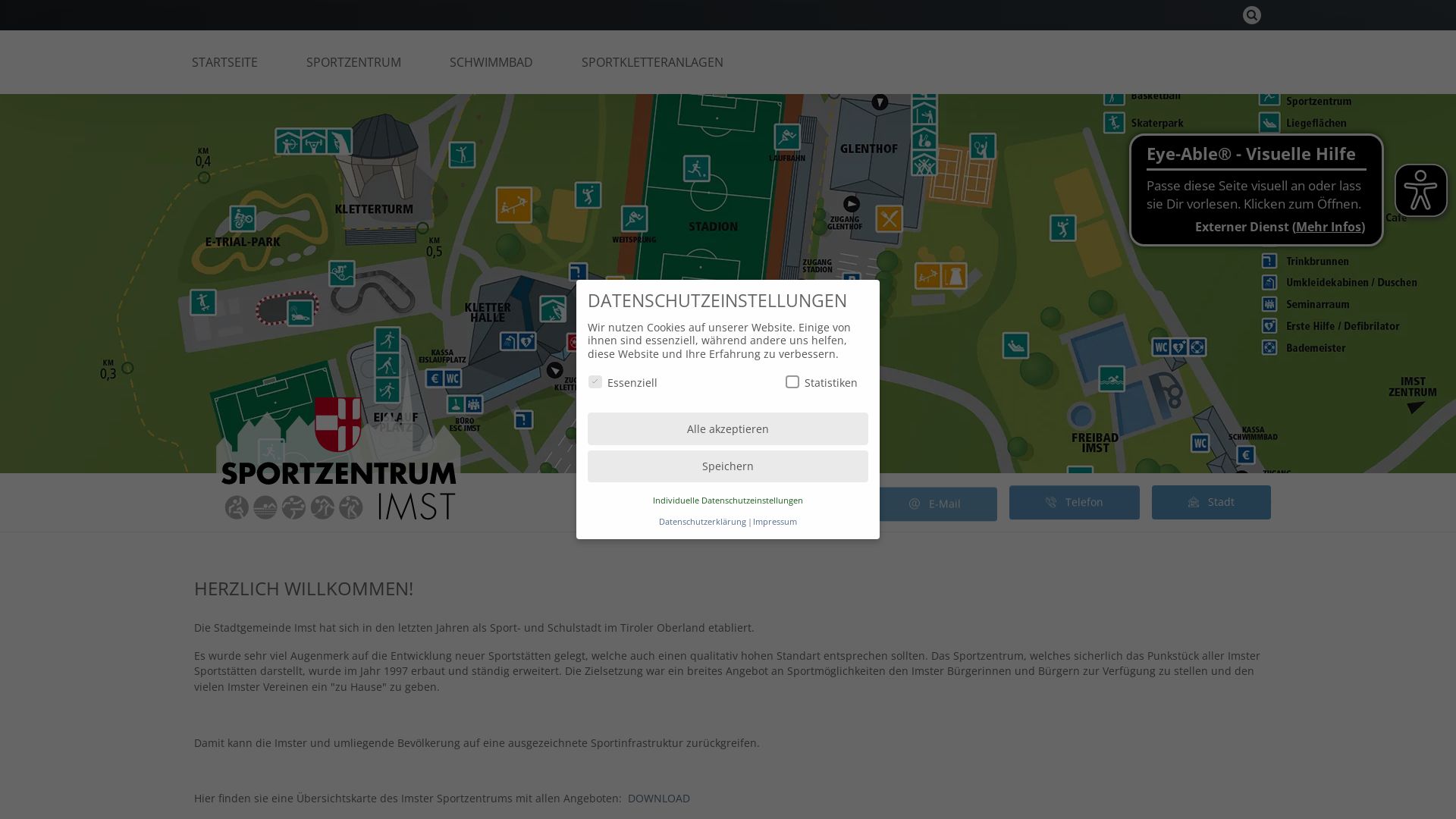Click the Datenschutzeinstellungen dialog title
The height and width of the screenshot is (819, 1456).
(x=717, y=300)
